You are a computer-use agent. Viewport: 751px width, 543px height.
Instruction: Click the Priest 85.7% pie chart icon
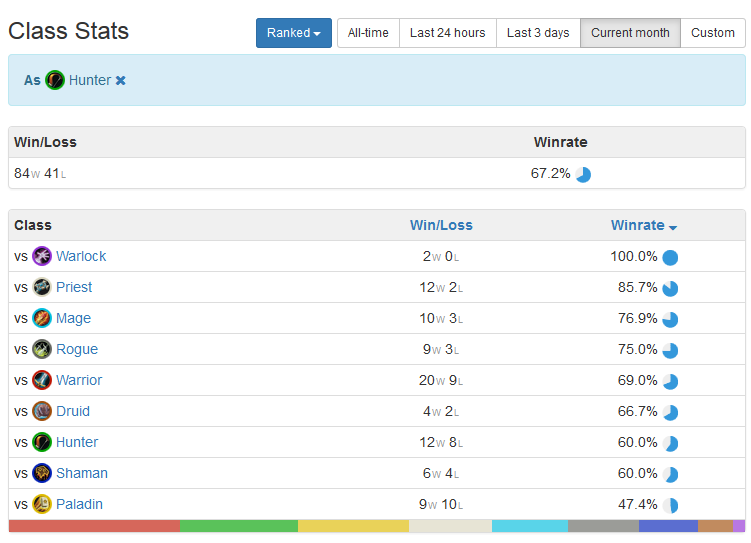pyautogui.click(x=670, y=289)
